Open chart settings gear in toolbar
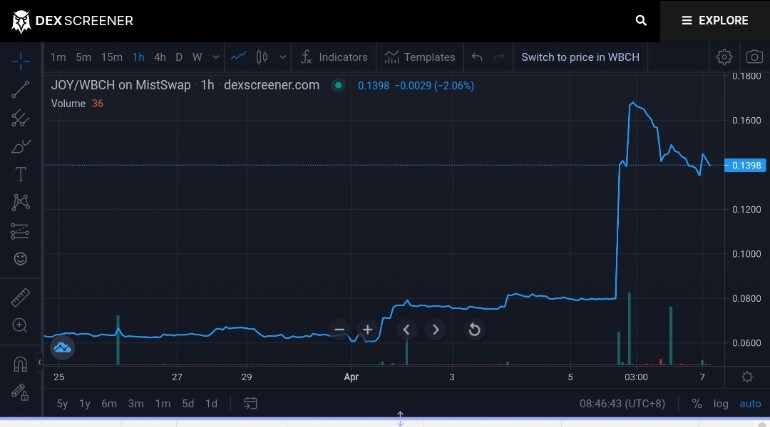This screenshot has width=770, height=427. [x=724, y=57]
